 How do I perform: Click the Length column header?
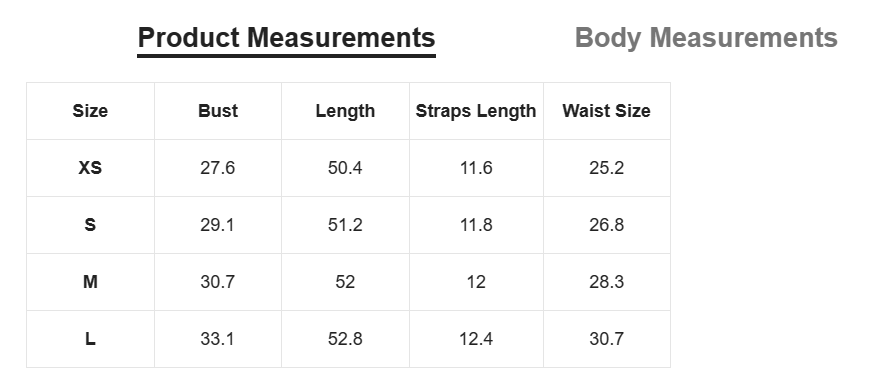pyautogui.click(x=345, y=111)
